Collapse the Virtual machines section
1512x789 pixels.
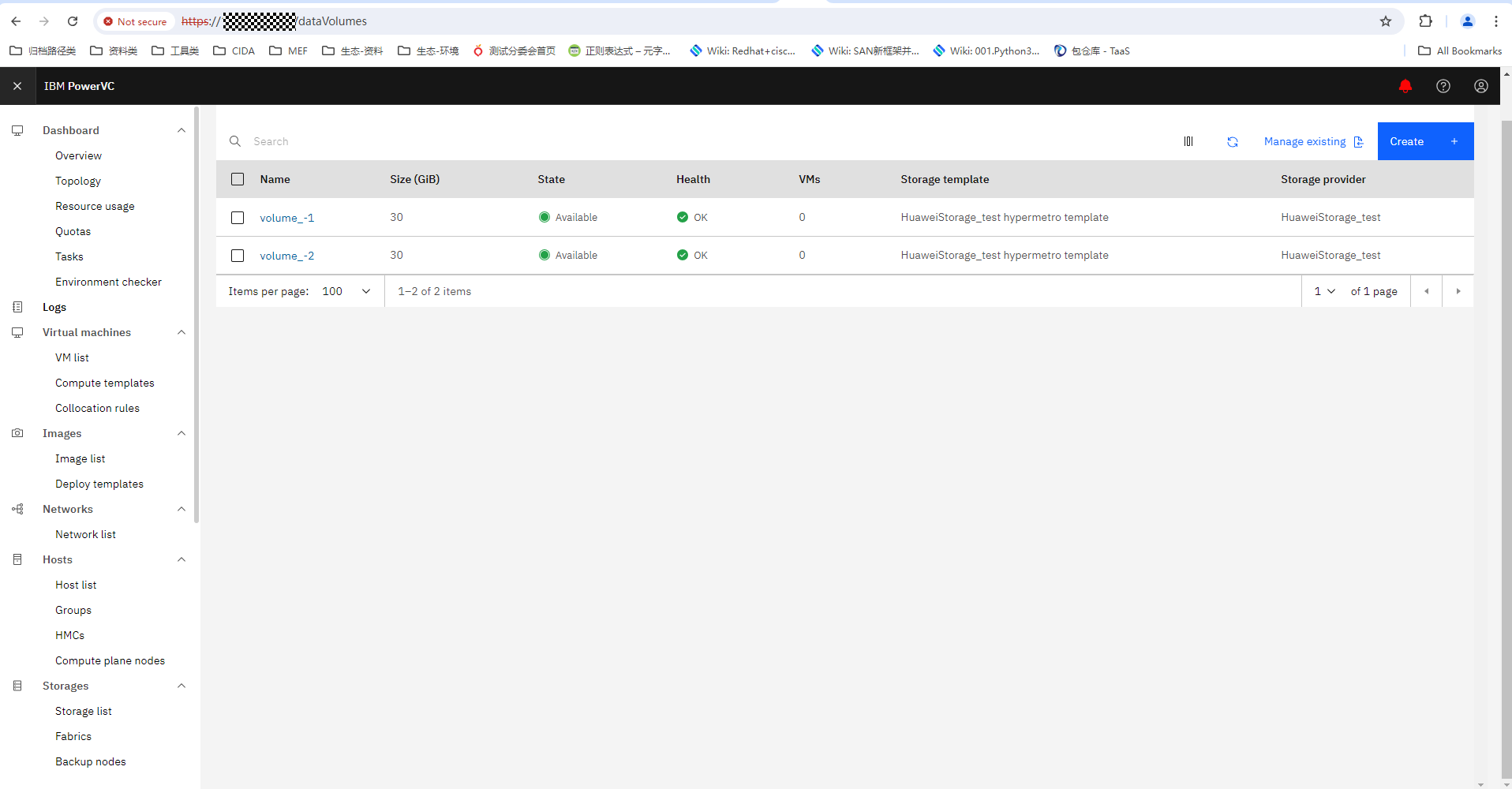182,332
